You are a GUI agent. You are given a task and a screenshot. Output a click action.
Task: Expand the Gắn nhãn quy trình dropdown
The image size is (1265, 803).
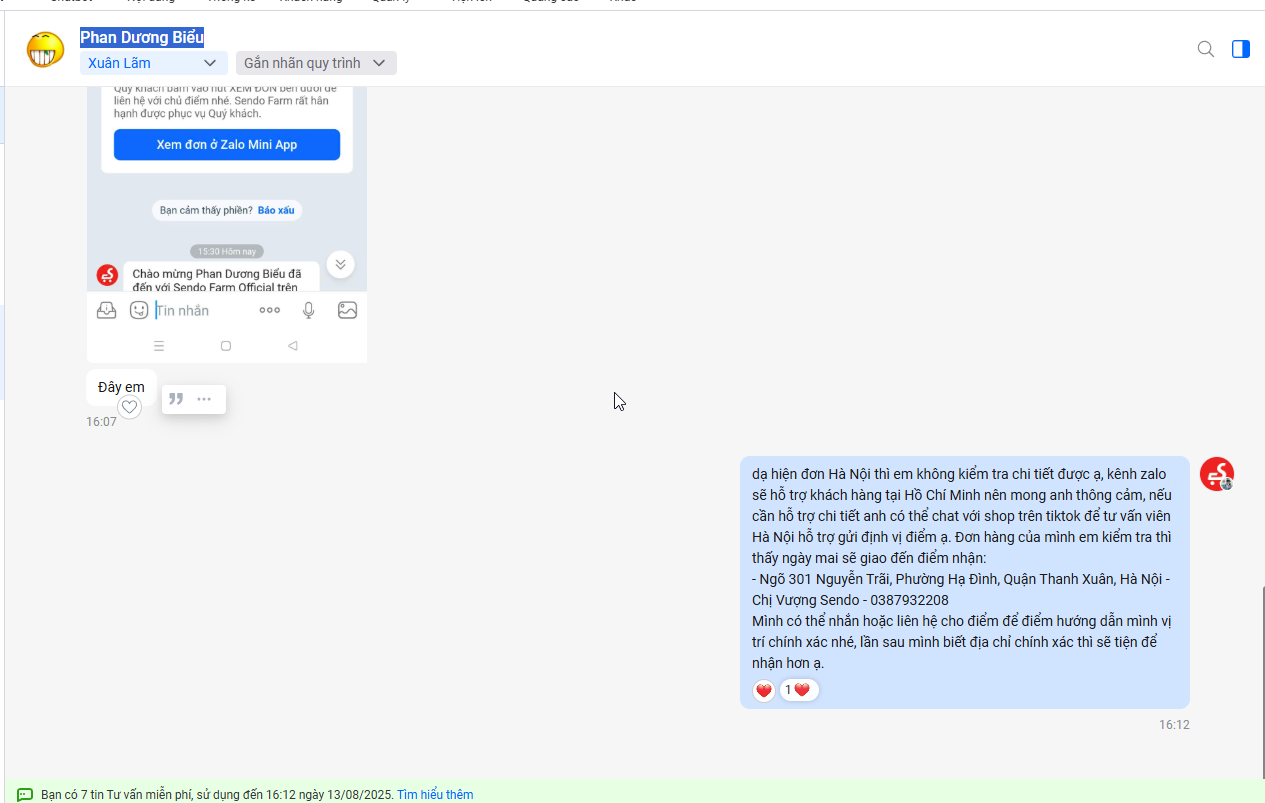tap(316, 63)
